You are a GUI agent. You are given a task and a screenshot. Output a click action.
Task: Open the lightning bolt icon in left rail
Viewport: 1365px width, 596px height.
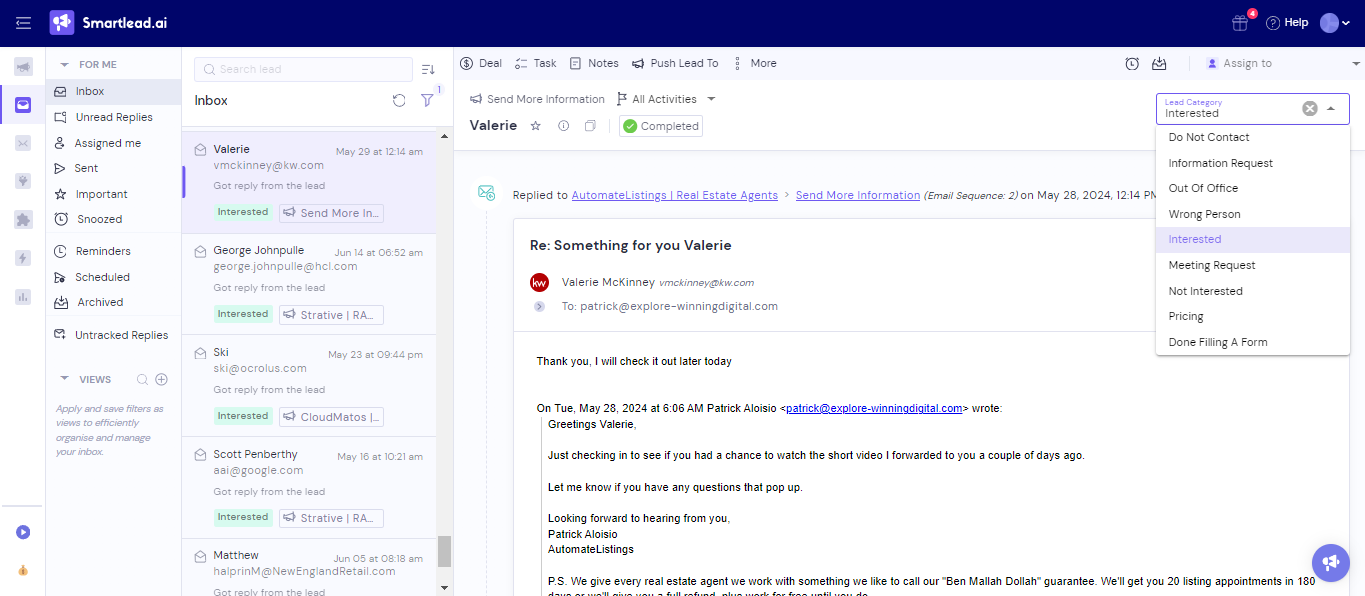click(23, 258)
